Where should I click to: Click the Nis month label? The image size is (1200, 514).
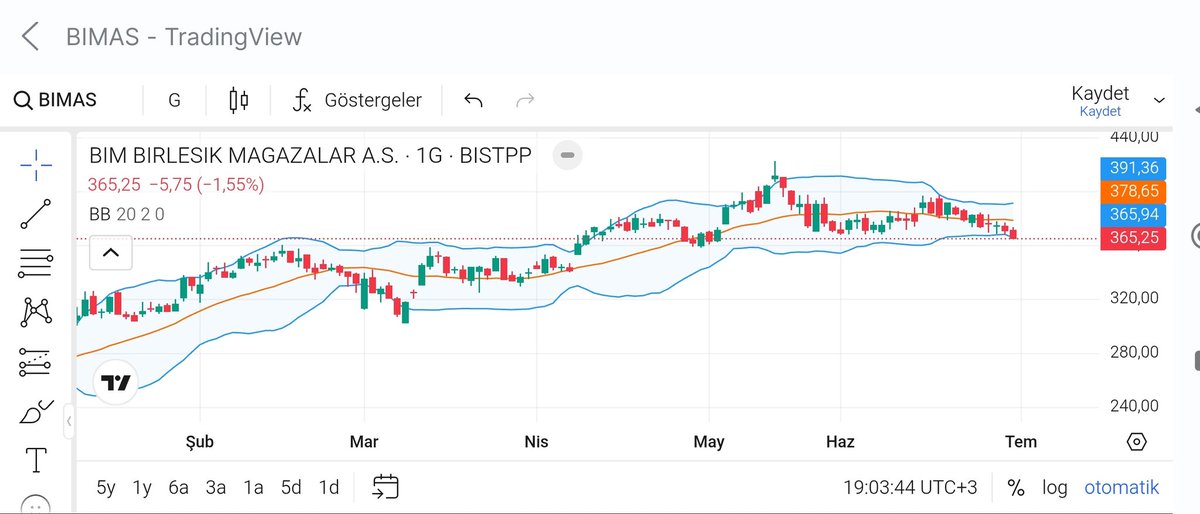[x=536, y=442]
